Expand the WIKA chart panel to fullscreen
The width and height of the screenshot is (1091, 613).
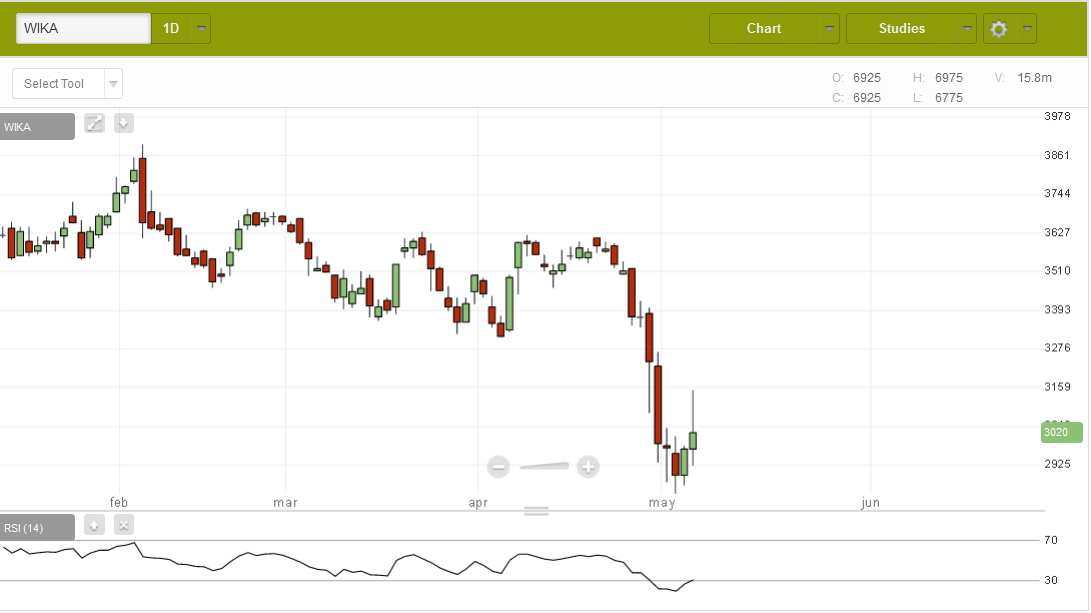click(x=94, y=123)
